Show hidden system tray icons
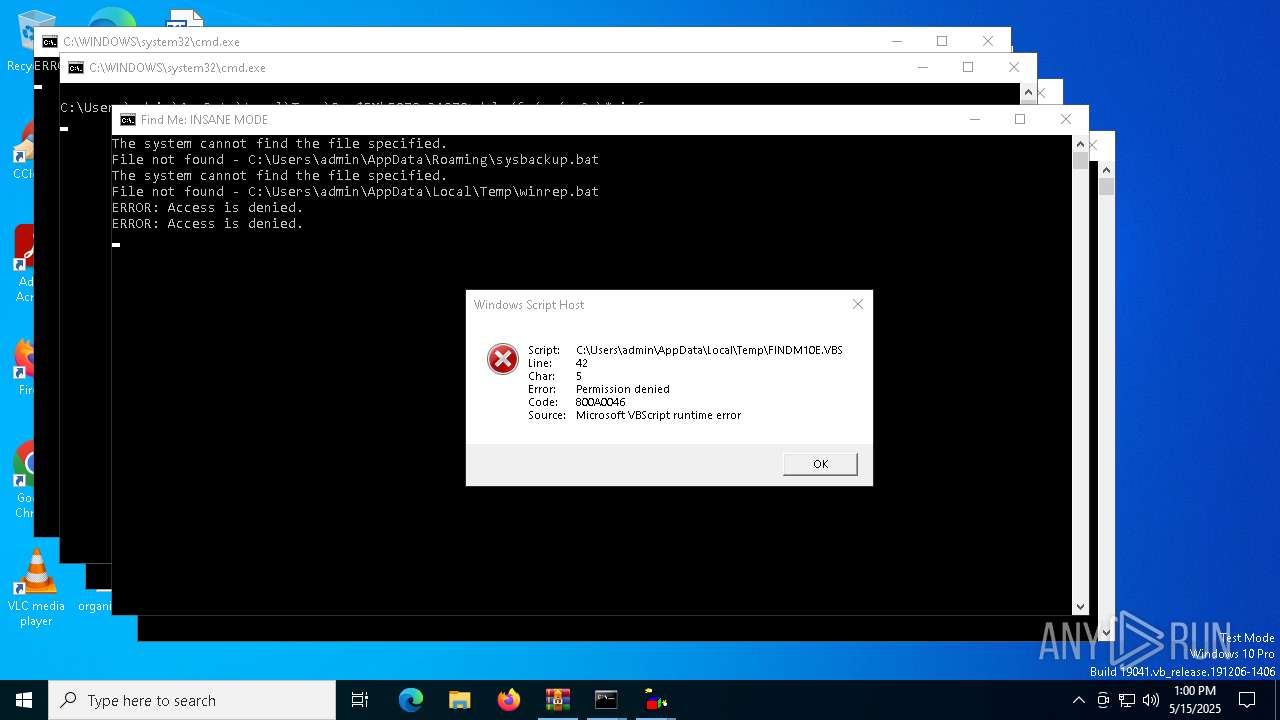This screenshot has width=1280, height=720. pos(1078,700)
